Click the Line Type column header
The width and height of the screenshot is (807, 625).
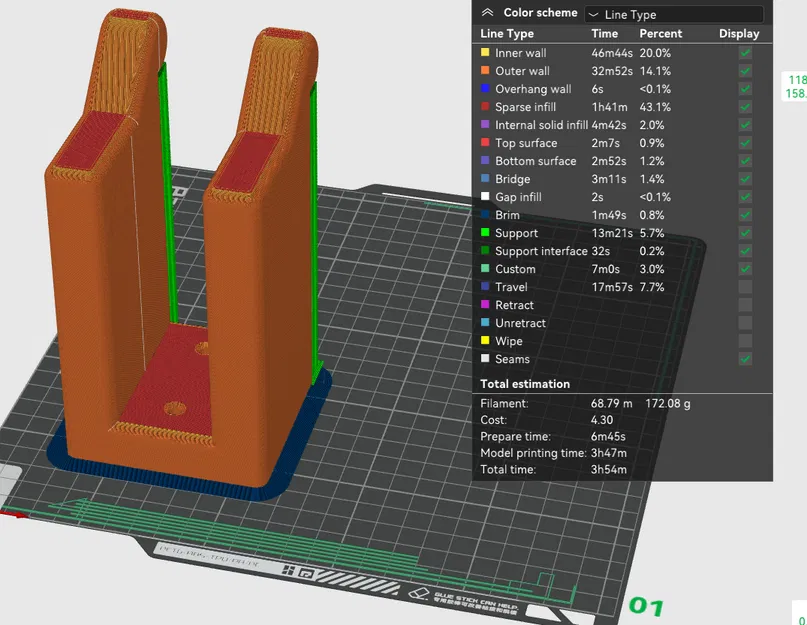tap(507, 33)
